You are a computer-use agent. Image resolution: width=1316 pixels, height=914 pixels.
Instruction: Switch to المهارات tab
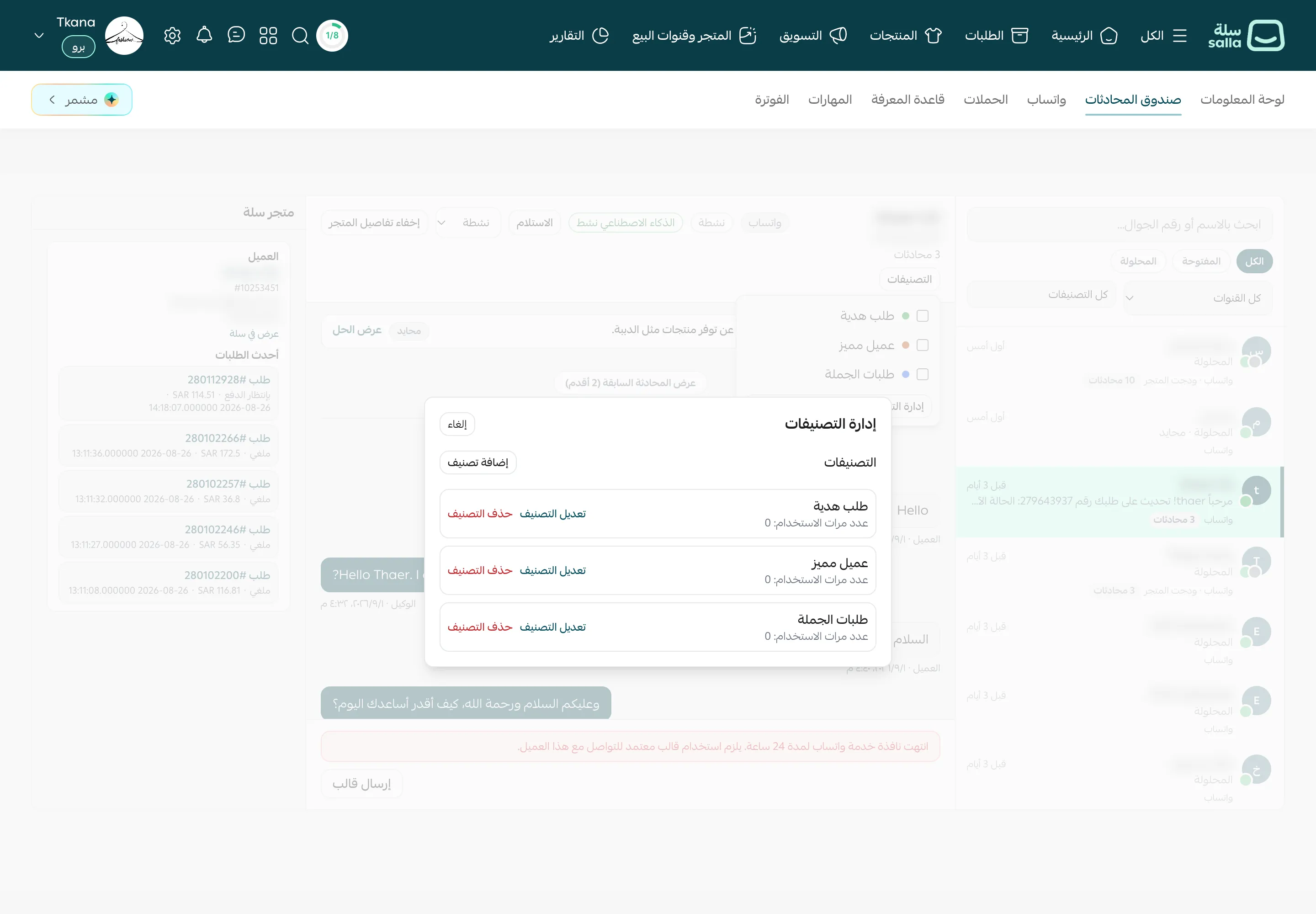point(830,100)
